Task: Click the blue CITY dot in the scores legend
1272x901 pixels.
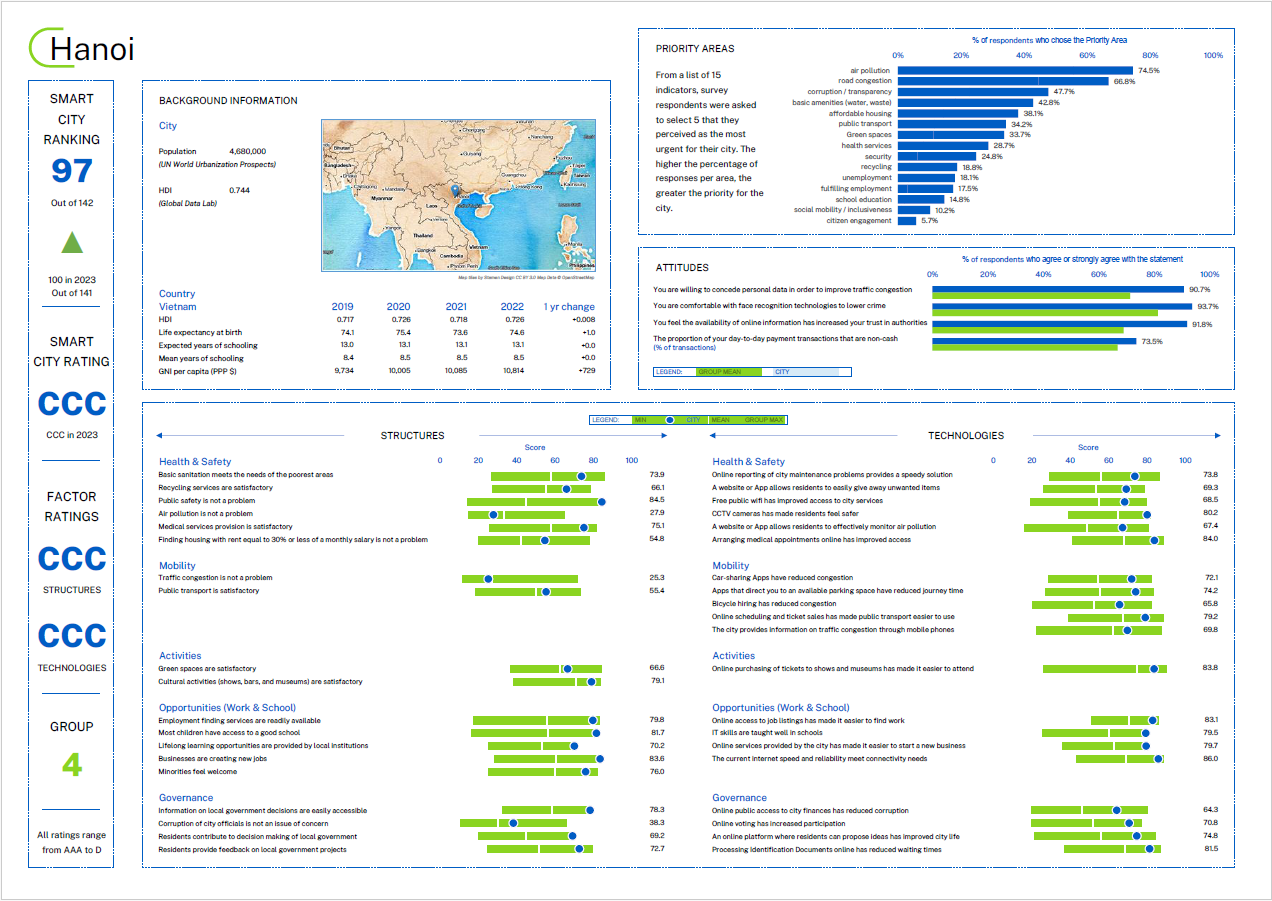Action: 669,420
